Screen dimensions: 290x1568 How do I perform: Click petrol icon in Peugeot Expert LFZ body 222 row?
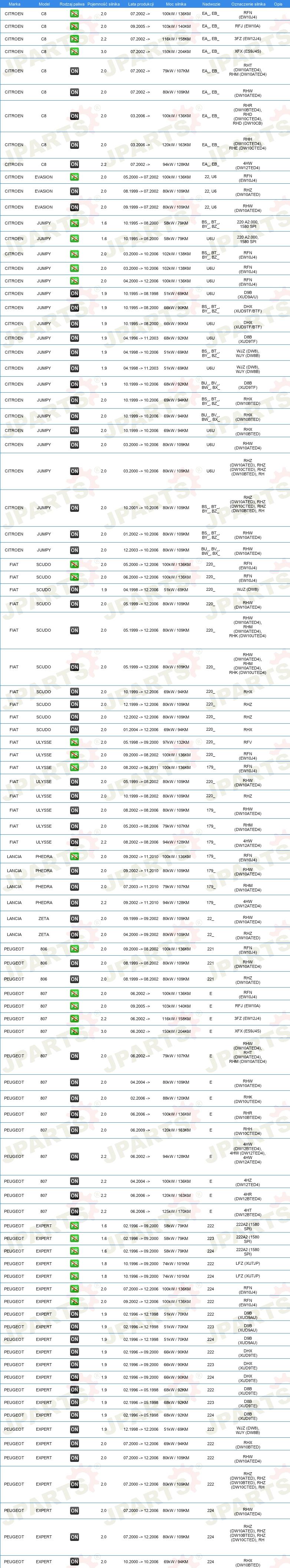click(x=74, y=1264)
